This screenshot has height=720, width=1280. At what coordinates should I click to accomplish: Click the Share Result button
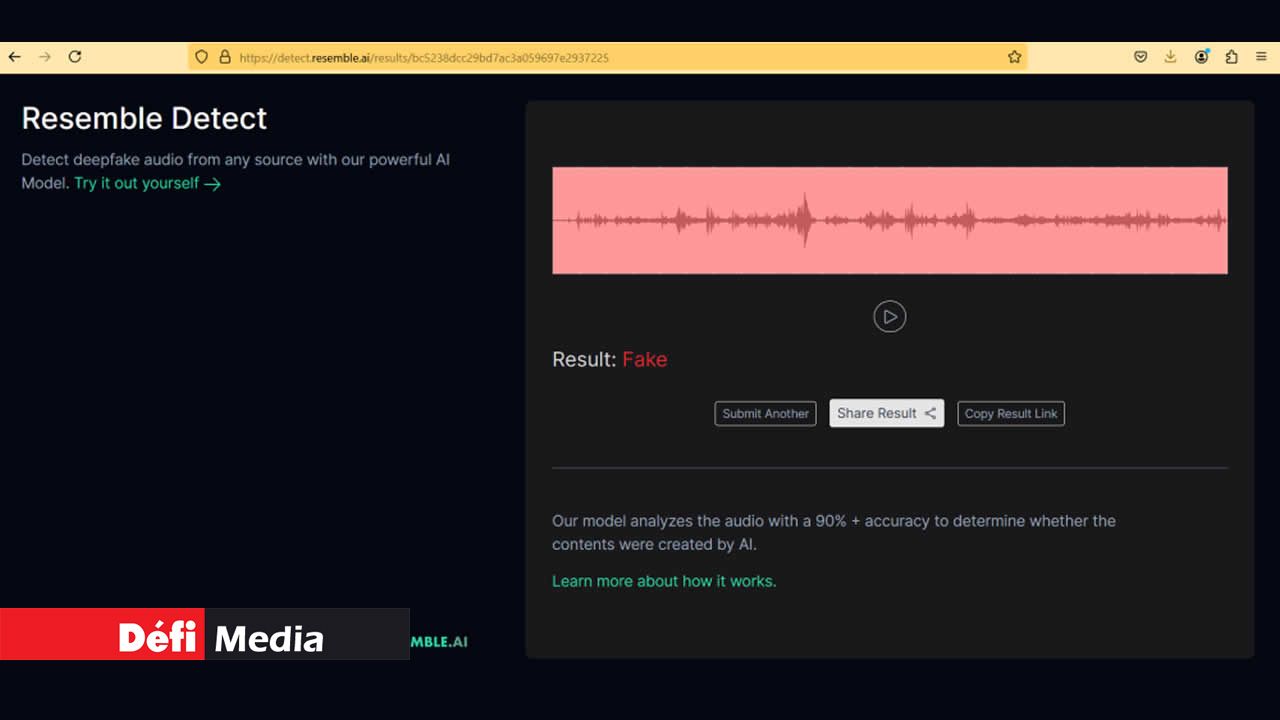886,413
